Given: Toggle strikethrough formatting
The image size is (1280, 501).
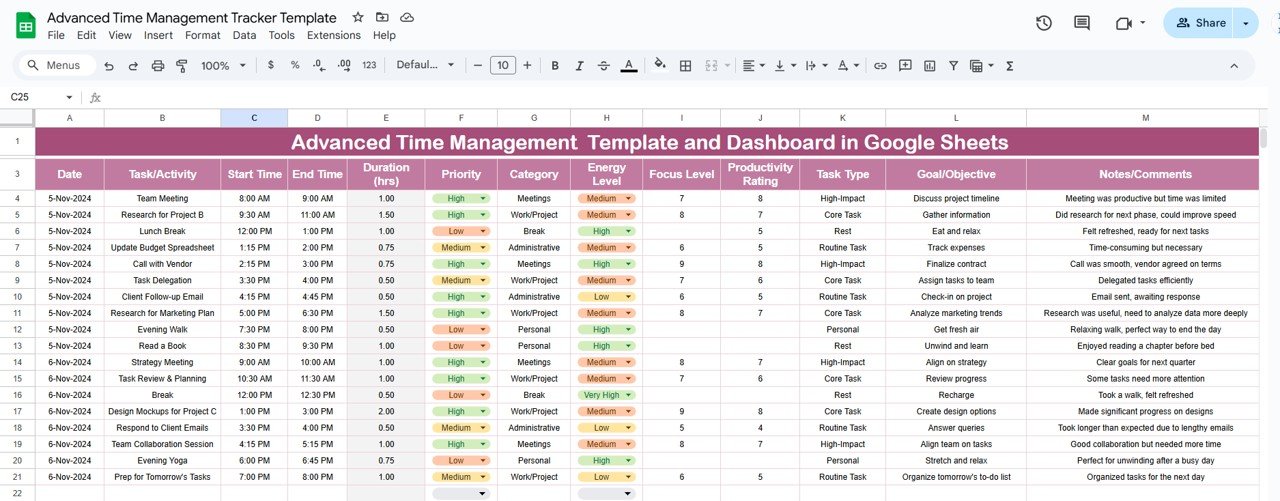Looking at the screenshot, I should [603, 66].
